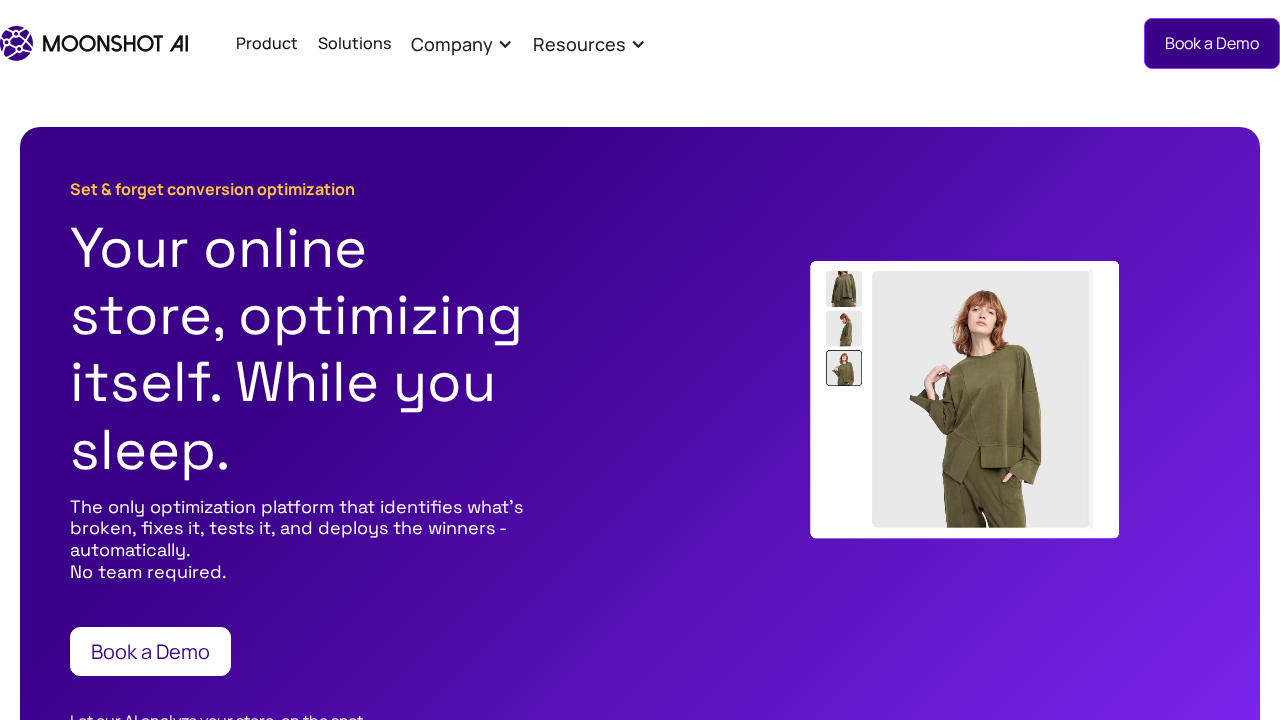This screenshot has width=1280, height=720.
Task: Click the white Book a Demo hero button
Action: pos(150,651)
